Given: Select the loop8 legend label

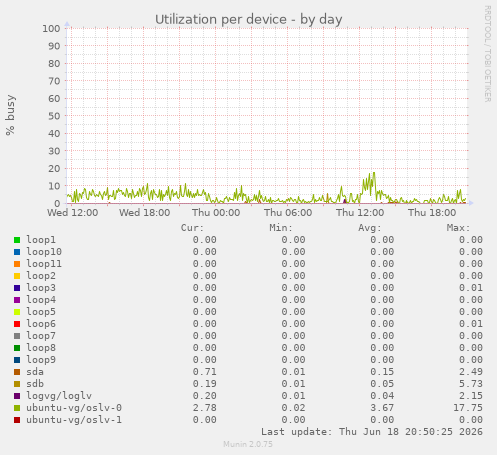Looking at the screenshot, I should (x=41, y=348).
